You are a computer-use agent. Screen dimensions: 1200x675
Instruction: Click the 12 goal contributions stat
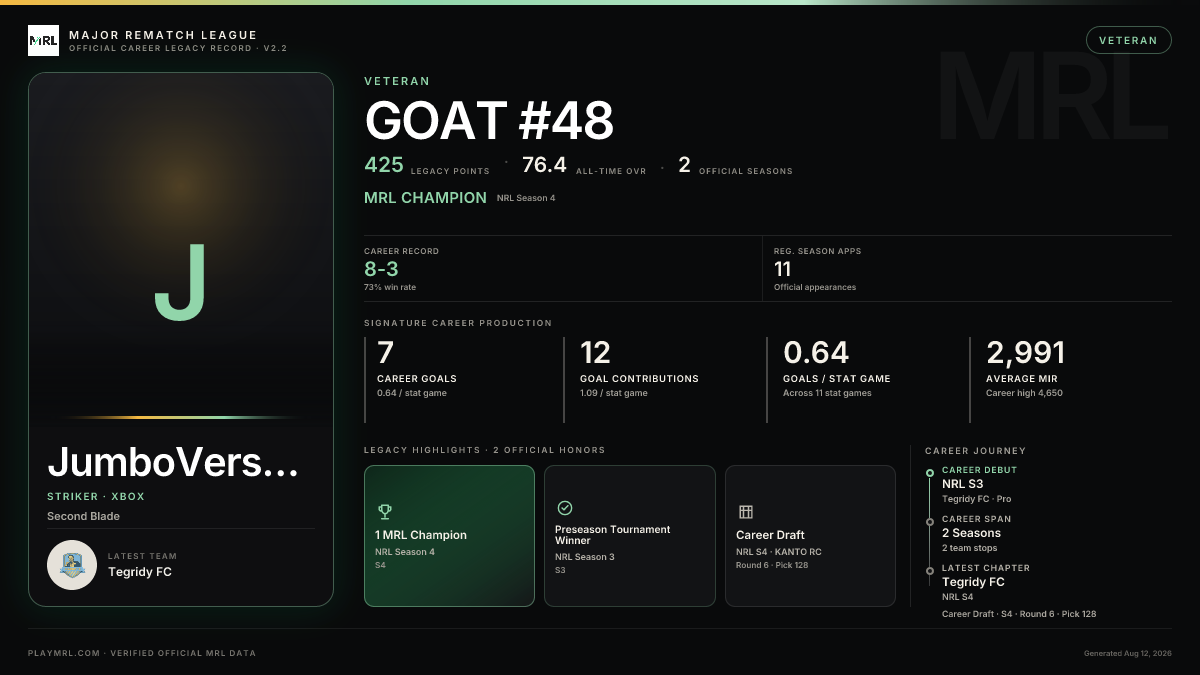coord(596,353)
